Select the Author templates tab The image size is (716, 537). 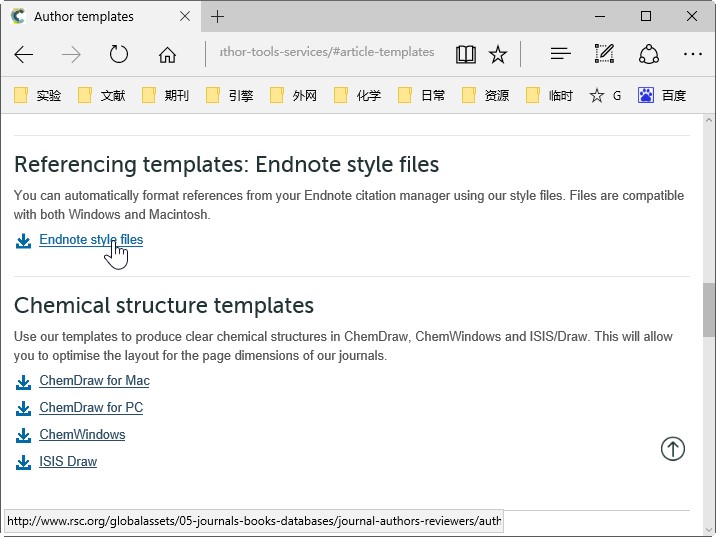[x=100, y=16]
